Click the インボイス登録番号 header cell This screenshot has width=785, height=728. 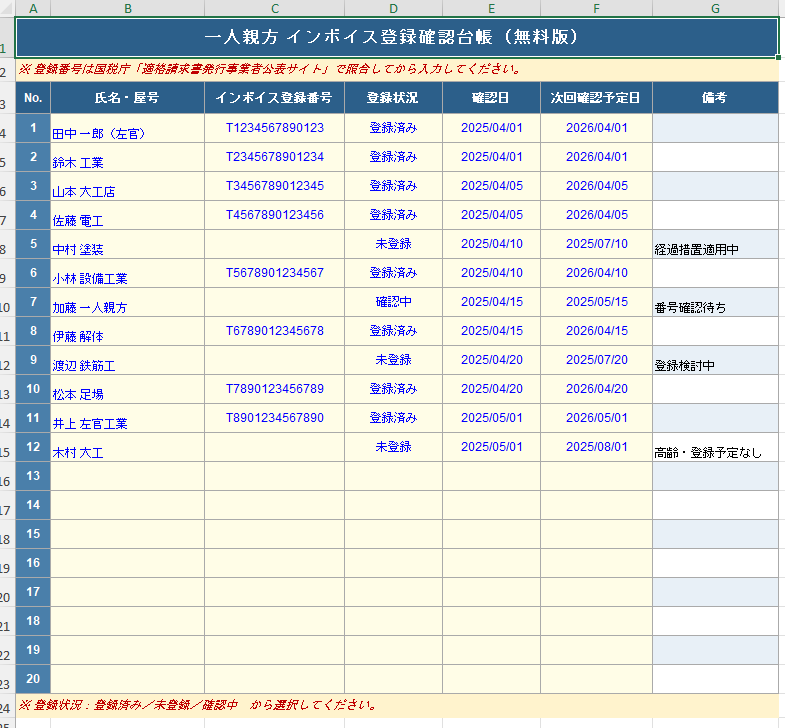[x=274, y=98]
